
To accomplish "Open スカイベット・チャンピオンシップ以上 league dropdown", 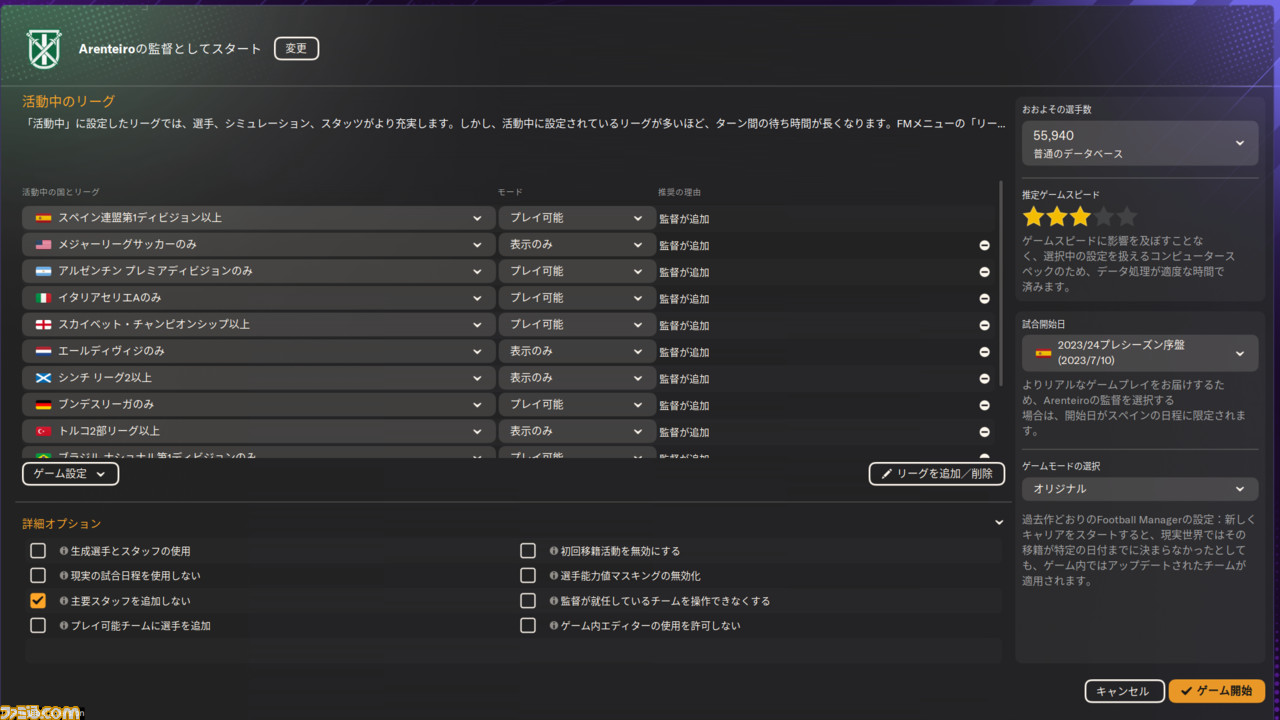I will 259,325.
